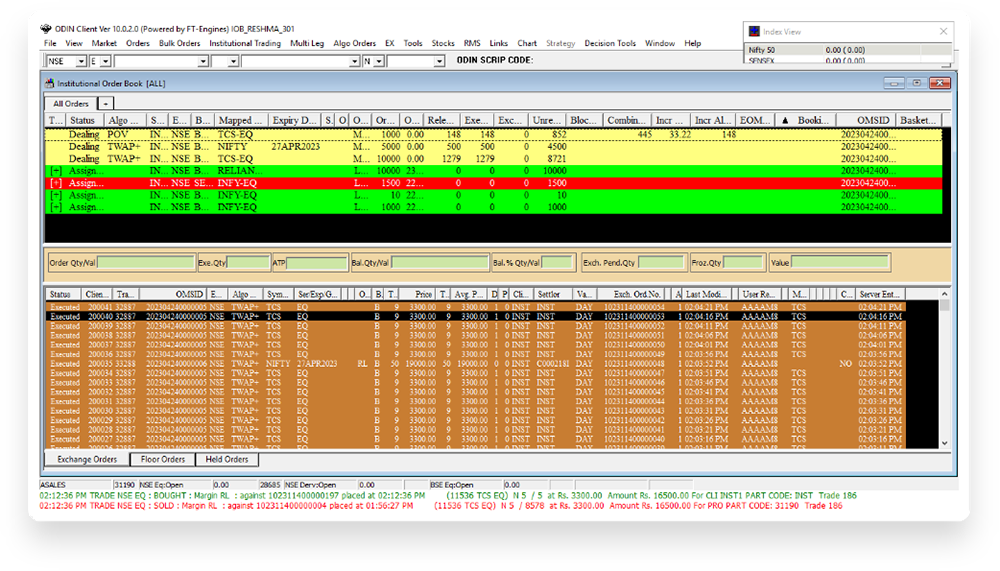Image resolution: width=1000 pixels, height=571 pixels.
Task: Click the Exch. Pend.Qty field
Action: (661, 262)
